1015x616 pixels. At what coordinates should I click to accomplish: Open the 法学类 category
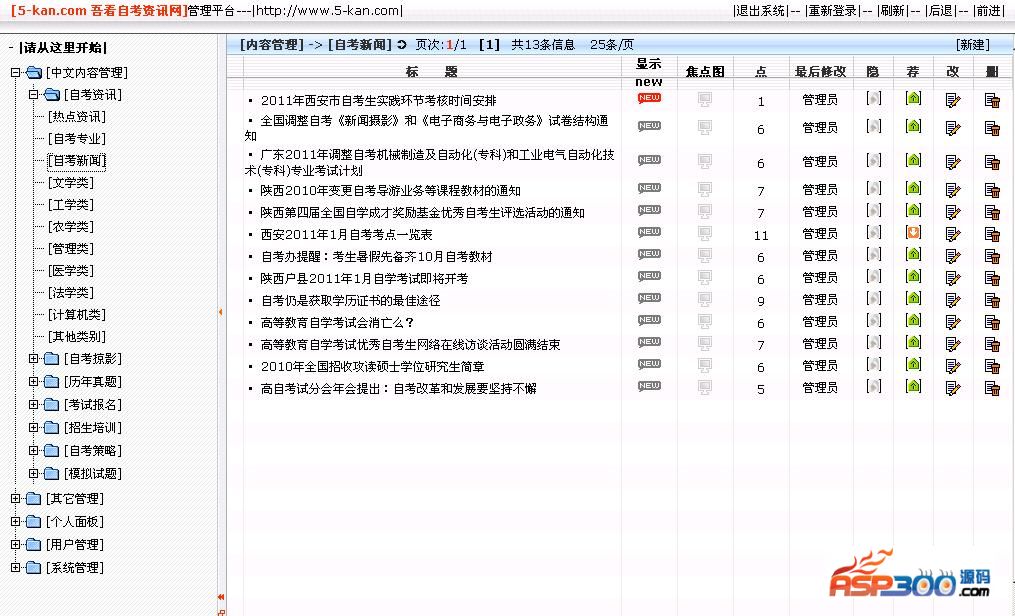(x=71, y=293)
